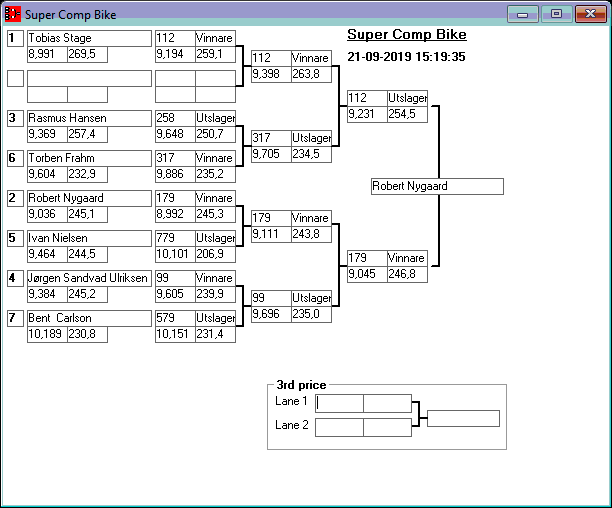Click the Rasmus Hansen competitor field

[89, 118]
